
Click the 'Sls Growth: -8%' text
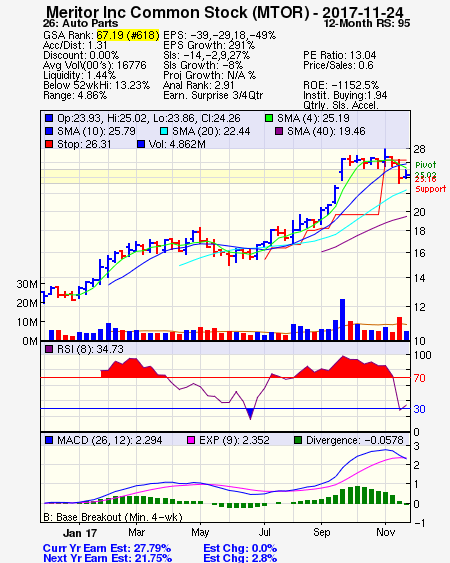[203, 65]
